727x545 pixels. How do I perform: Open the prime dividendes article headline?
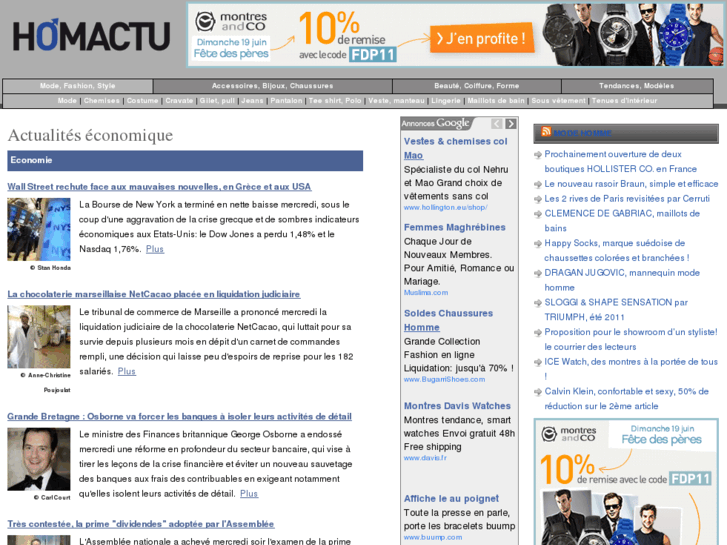tap(141, 524)
